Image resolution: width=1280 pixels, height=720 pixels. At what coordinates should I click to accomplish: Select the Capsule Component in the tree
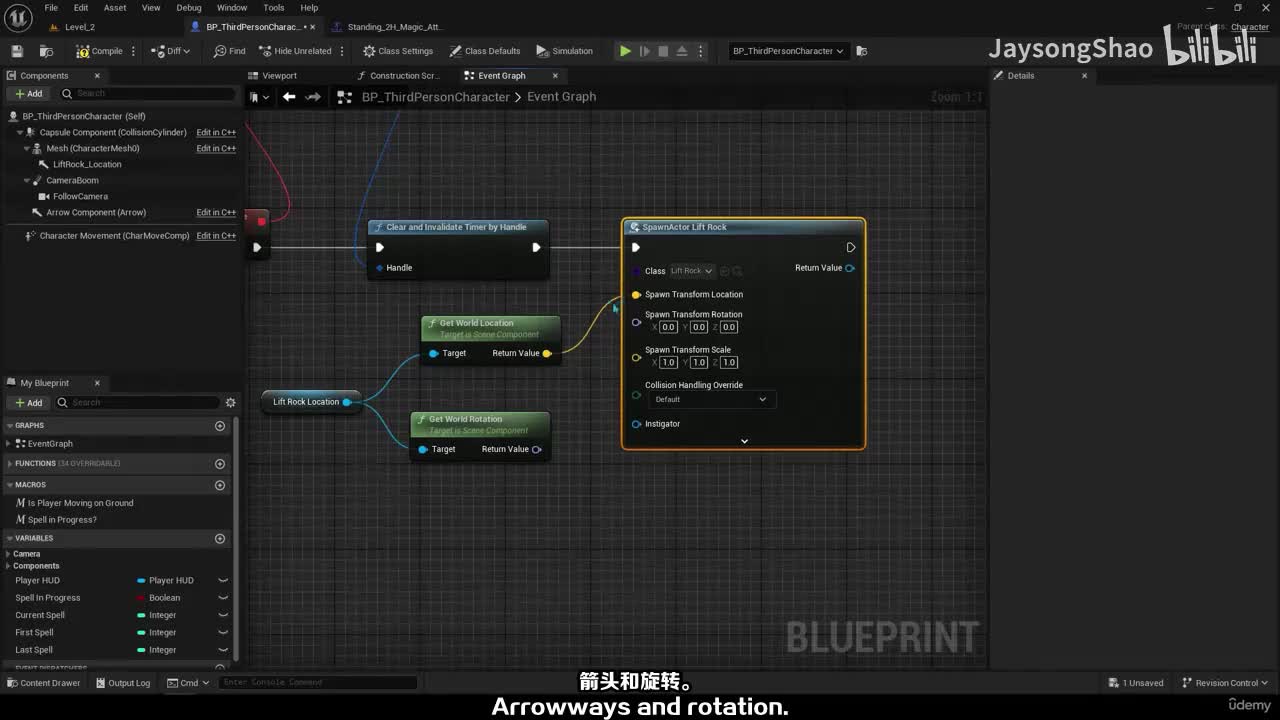(x=113, y=132)
